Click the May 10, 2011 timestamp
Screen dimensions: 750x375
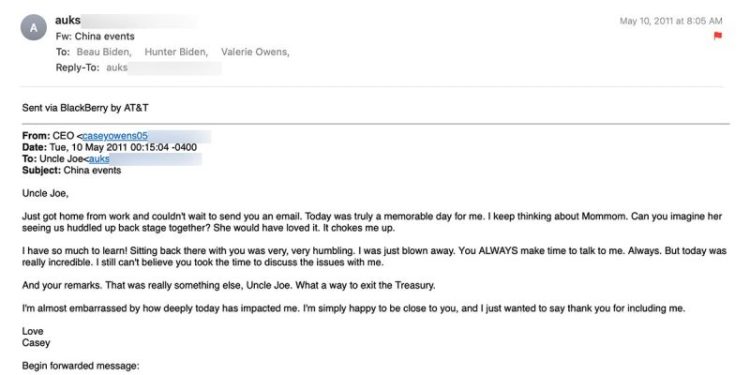[671, 21]
